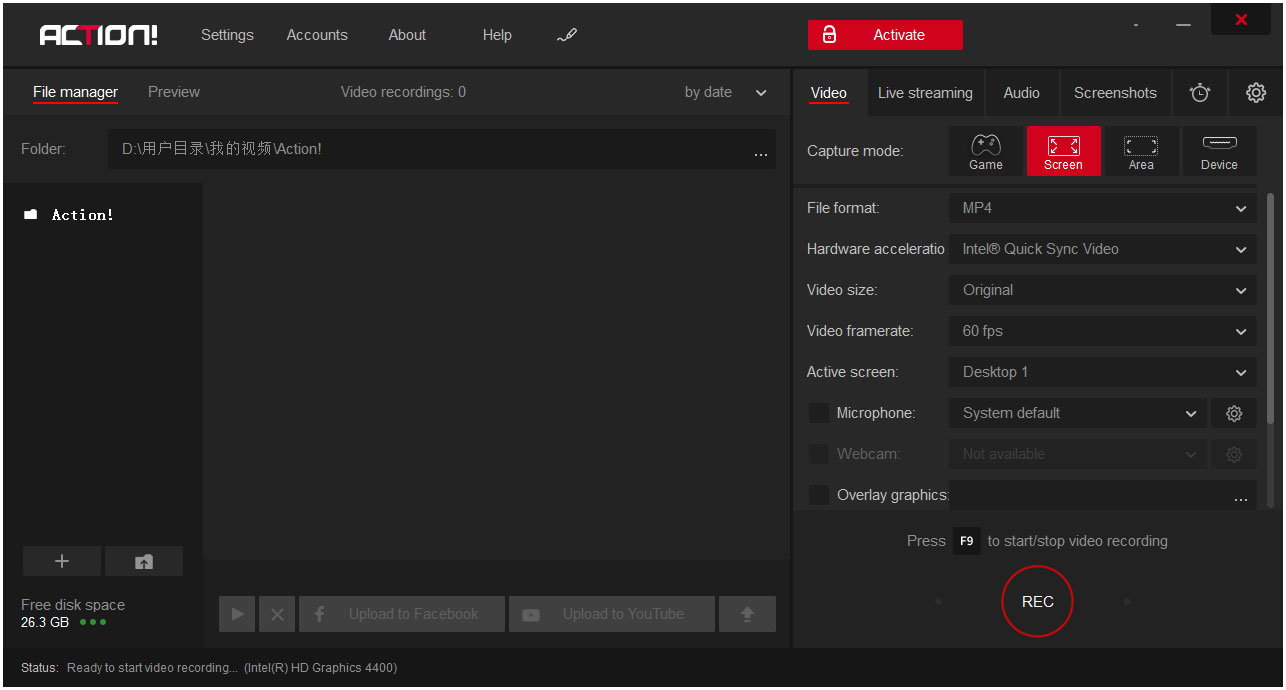1286x690 pixels.
Task: Click Upload to Facebook button
Action: (x=402, y=614)
